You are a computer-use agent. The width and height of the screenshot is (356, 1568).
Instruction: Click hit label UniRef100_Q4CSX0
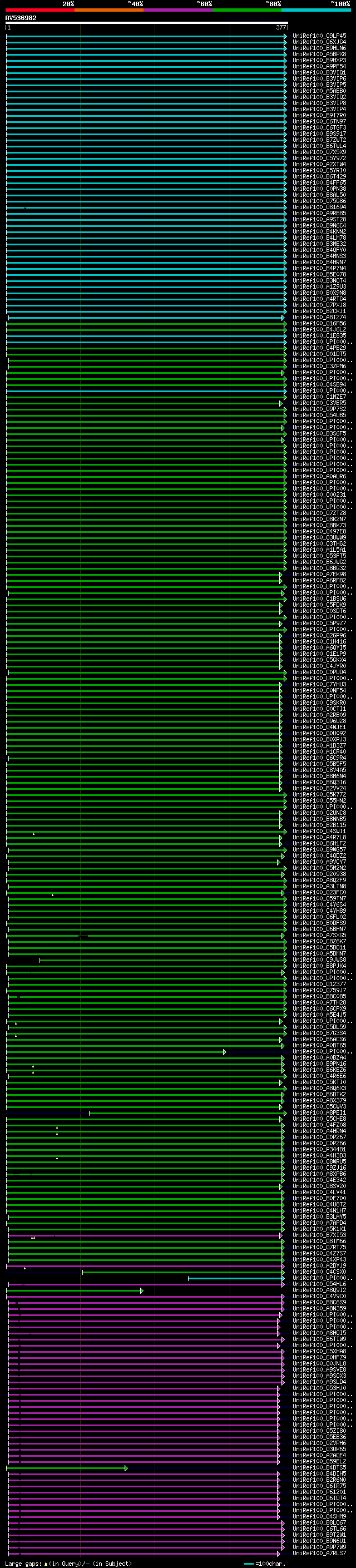[x=319, y=1272]
